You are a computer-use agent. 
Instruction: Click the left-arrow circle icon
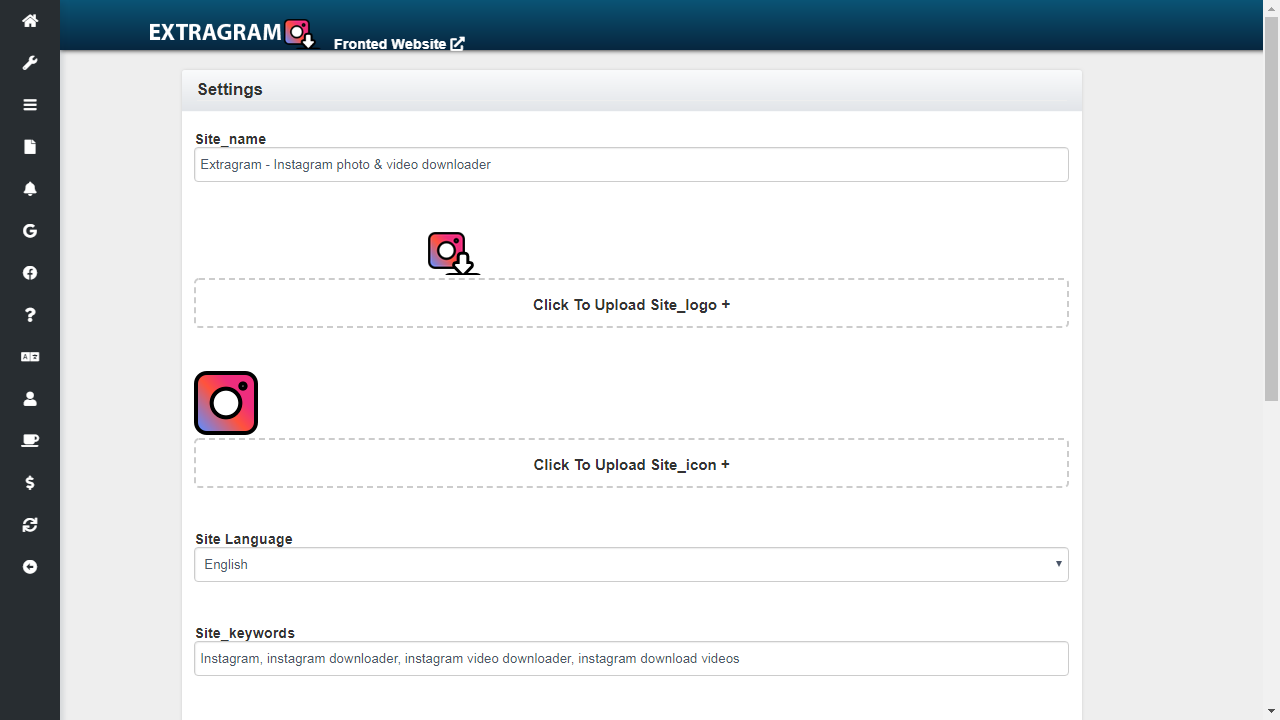point(30,567)
